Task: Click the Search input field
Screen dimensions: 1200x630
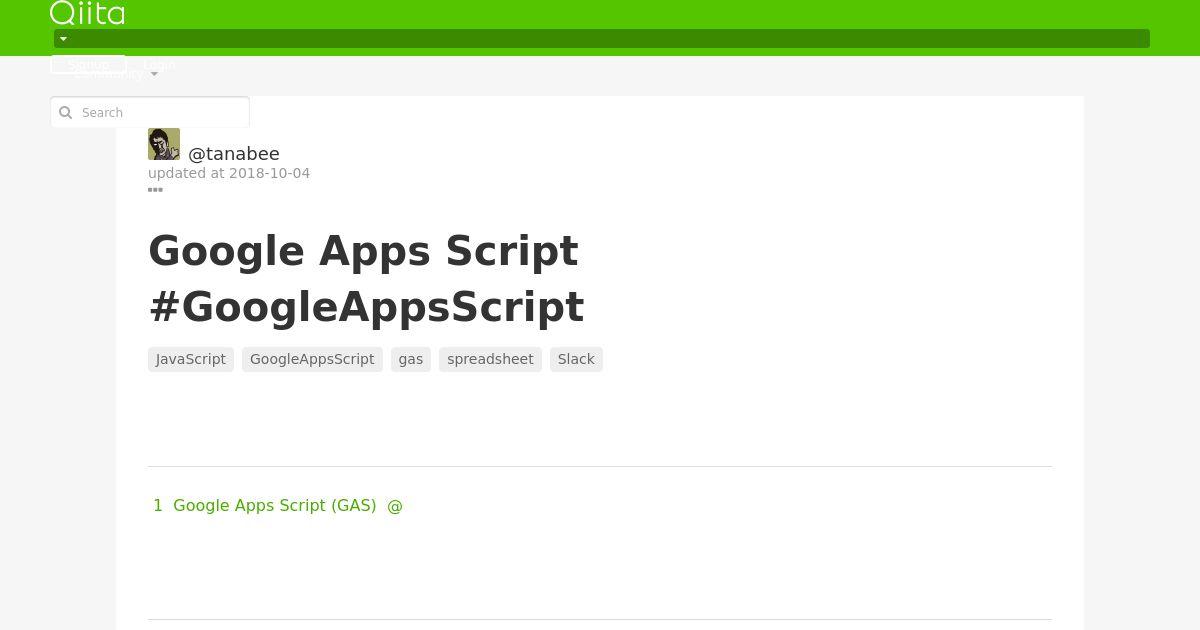Action: 150,112
